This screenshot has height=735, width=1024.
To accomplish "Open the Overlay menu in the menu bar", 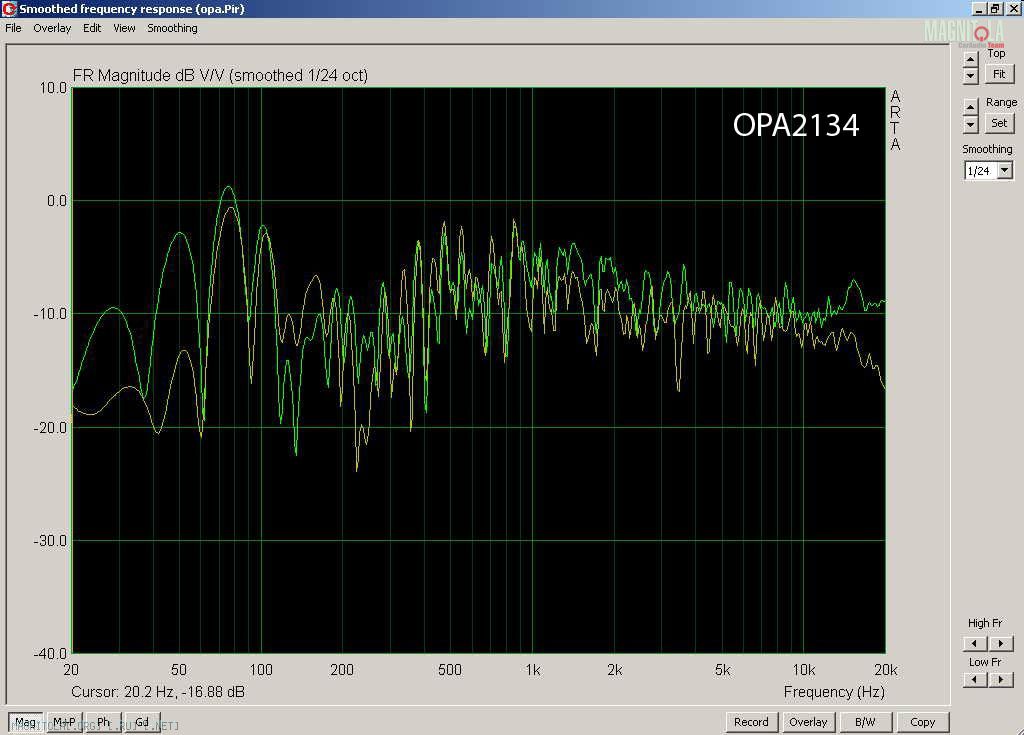I will (x=52, y=28).
